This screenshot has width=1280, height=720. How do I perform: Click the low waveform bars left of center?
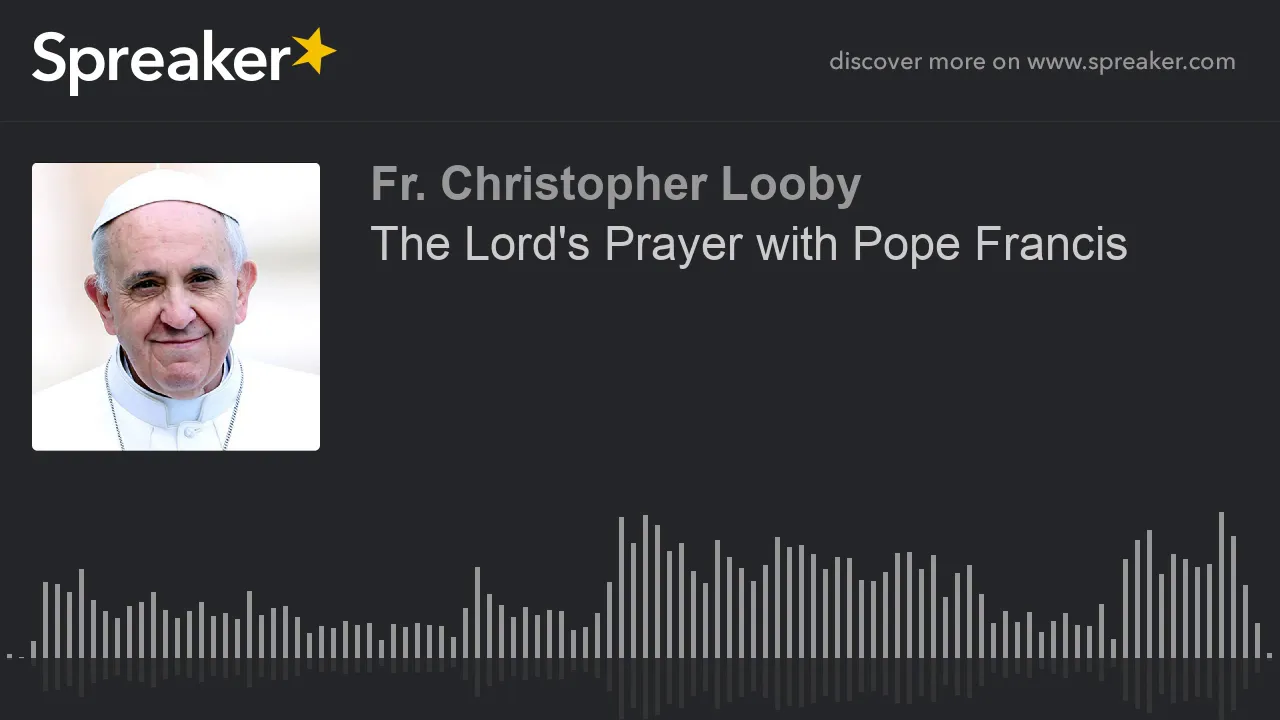pyautogui.click(x=380, y=640)
